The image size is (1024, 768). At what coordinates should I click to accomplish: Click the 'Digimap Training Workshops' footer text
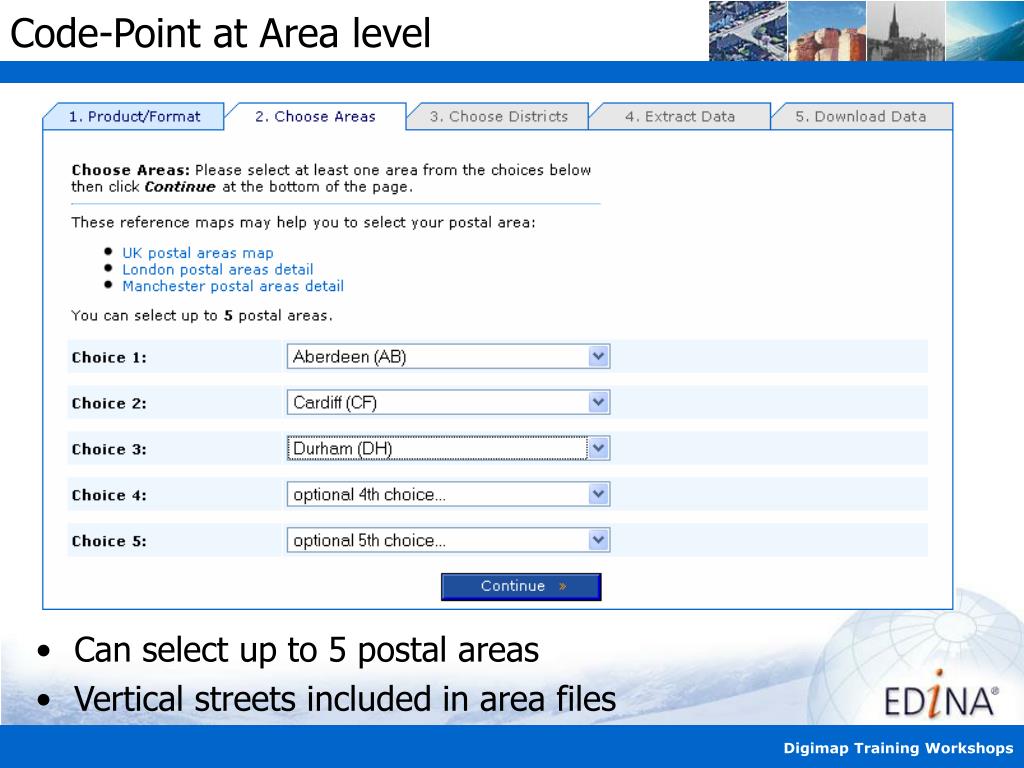[898, 748]
